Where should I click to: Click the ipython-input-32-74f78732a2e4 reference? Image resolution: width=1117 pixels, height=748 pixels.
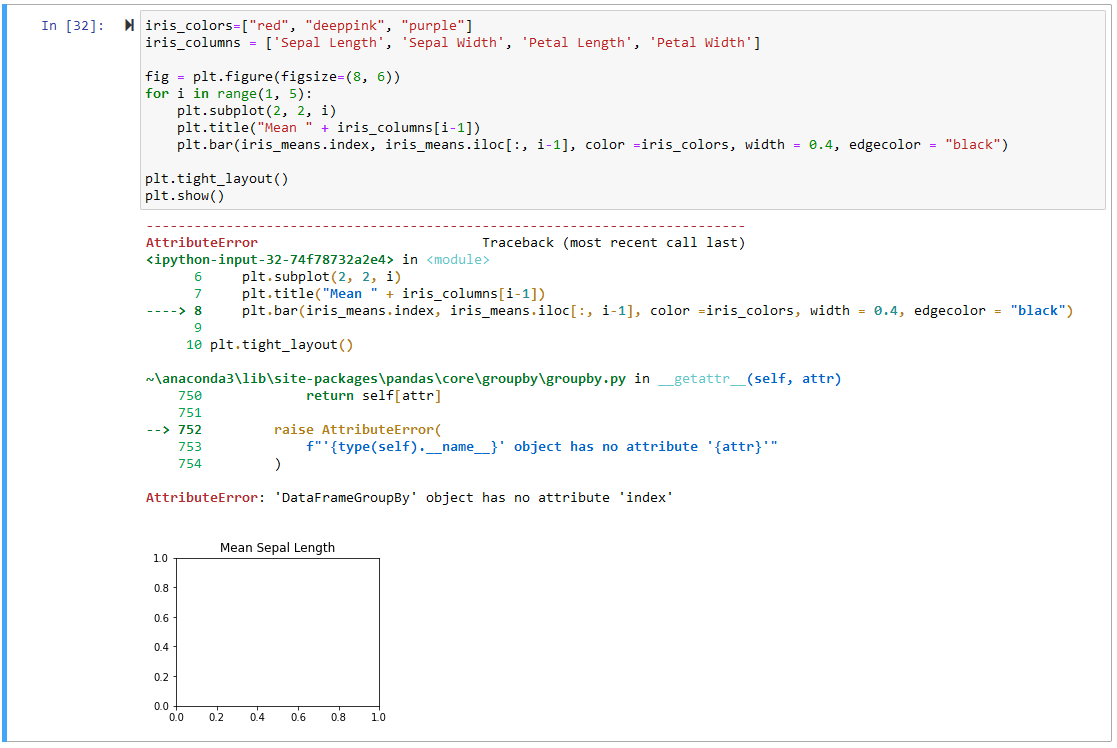coord(270,259)
